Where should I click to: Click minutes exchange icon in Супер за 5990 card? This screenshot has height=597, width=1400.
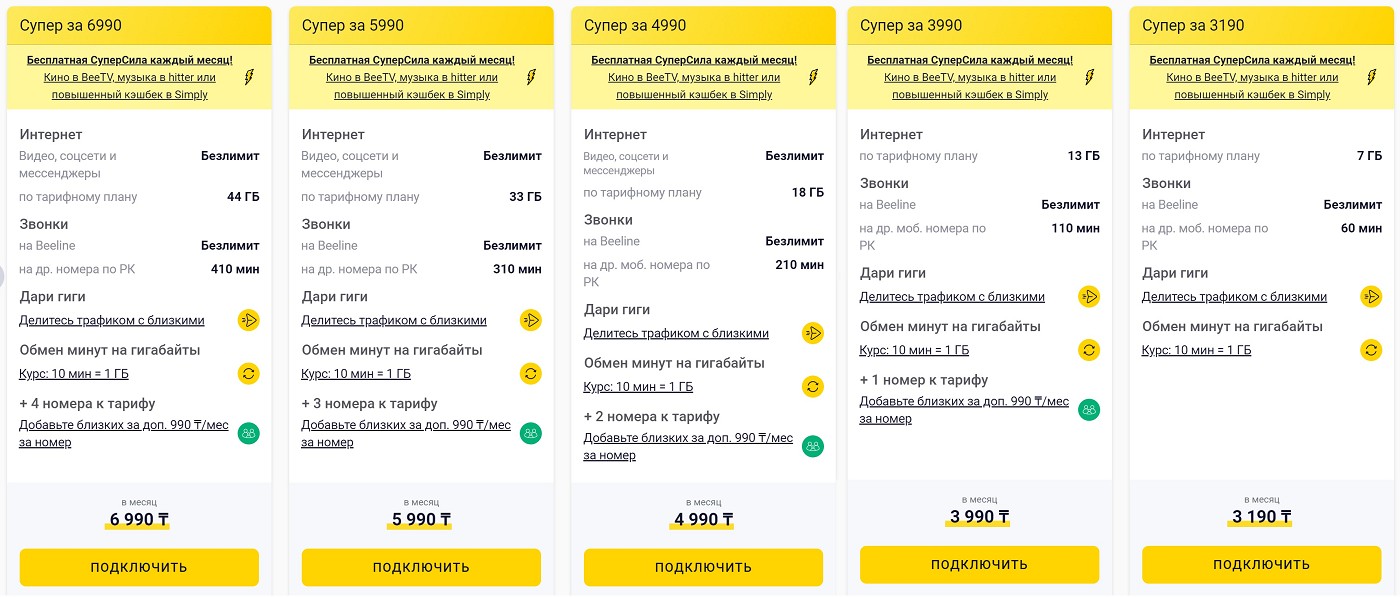(x=531, y=374)
